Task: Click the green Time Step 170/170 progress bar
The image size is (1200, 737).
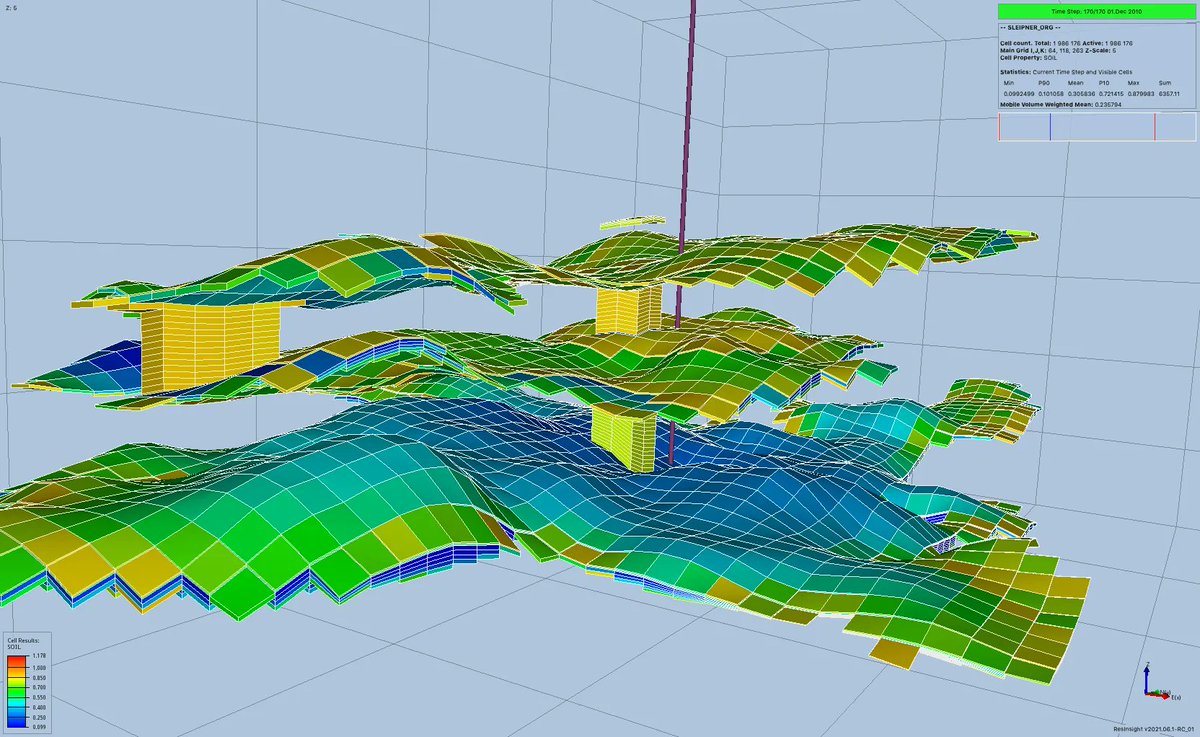Action: (x=1097, y=11)
